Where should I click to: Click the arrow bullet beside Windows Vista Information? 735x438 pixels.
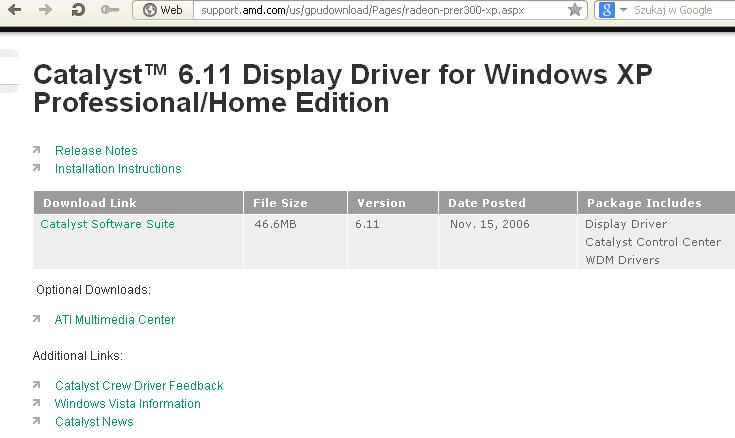pos(37,403)
